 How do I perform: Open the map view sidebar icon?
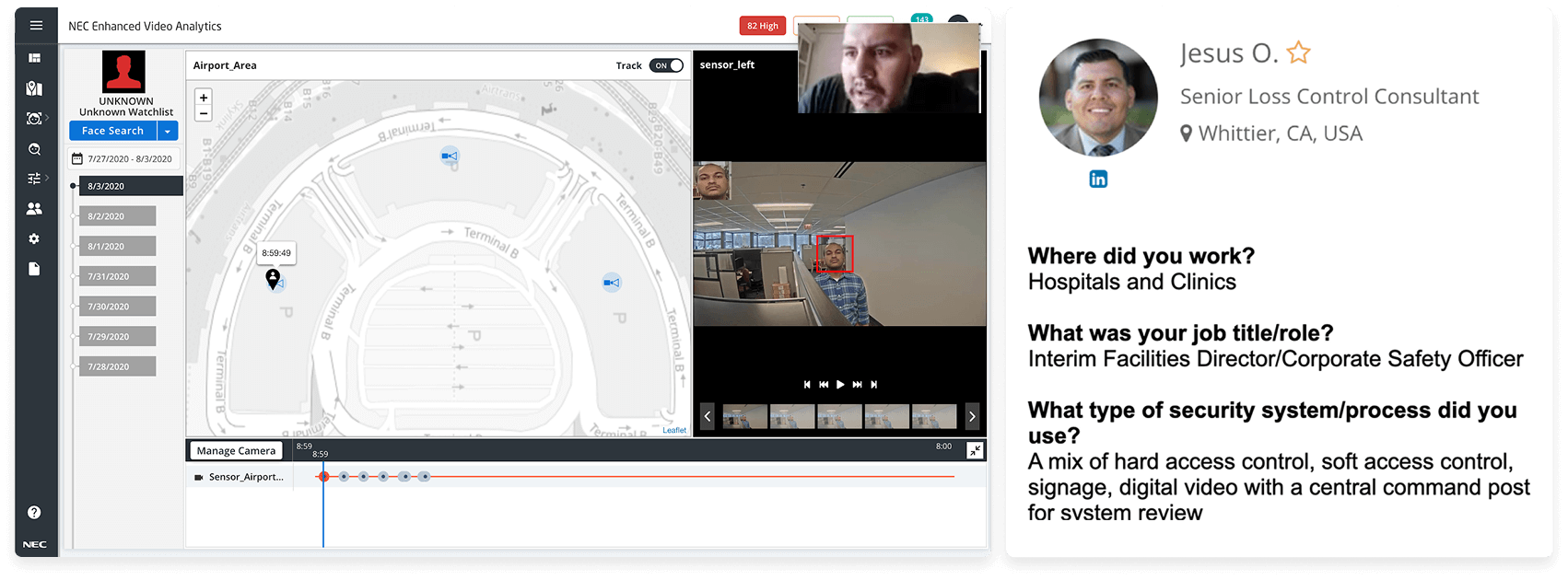(35, 88)
